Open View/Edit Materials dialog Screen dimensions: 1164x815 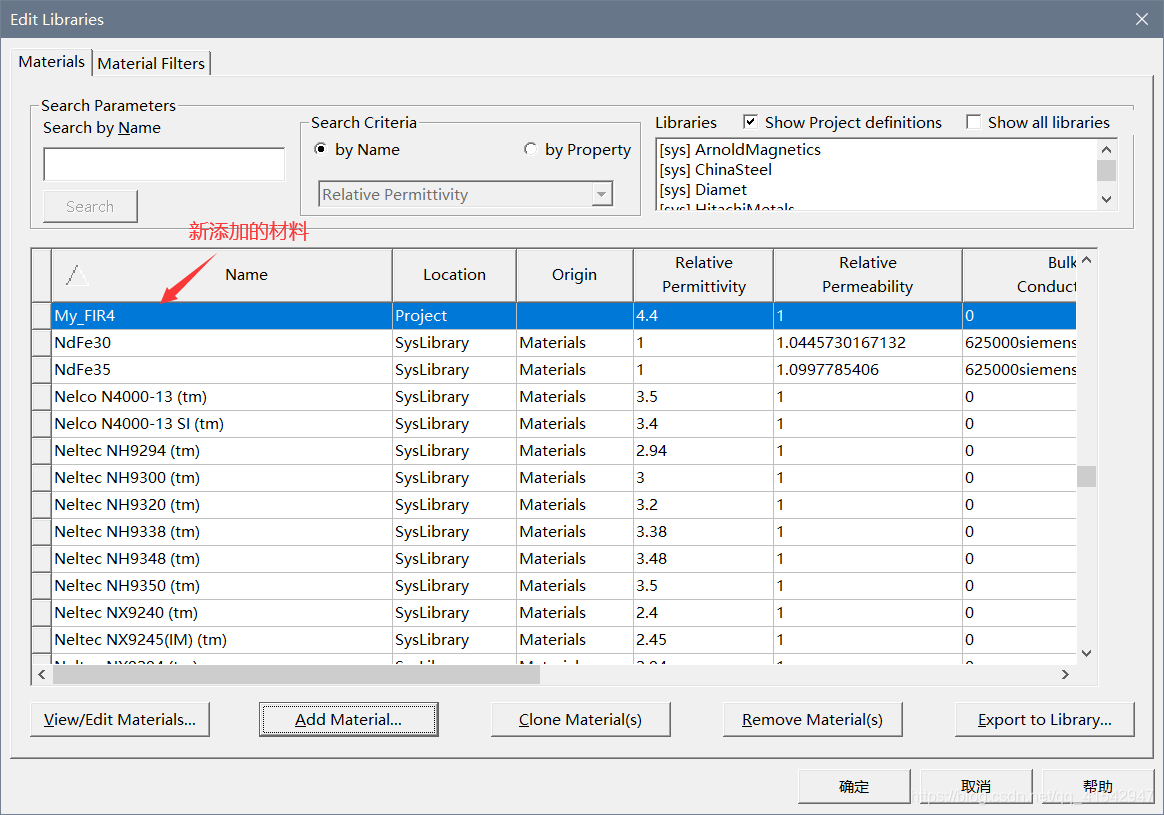(x=120, y=719)
